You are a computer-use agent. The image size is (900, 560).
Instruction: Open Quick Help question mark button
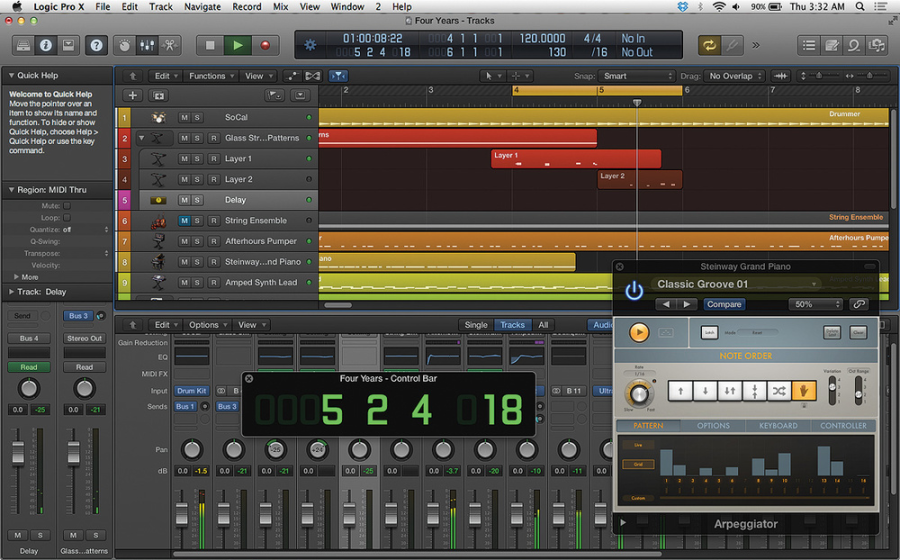click(x=96, y=45)
